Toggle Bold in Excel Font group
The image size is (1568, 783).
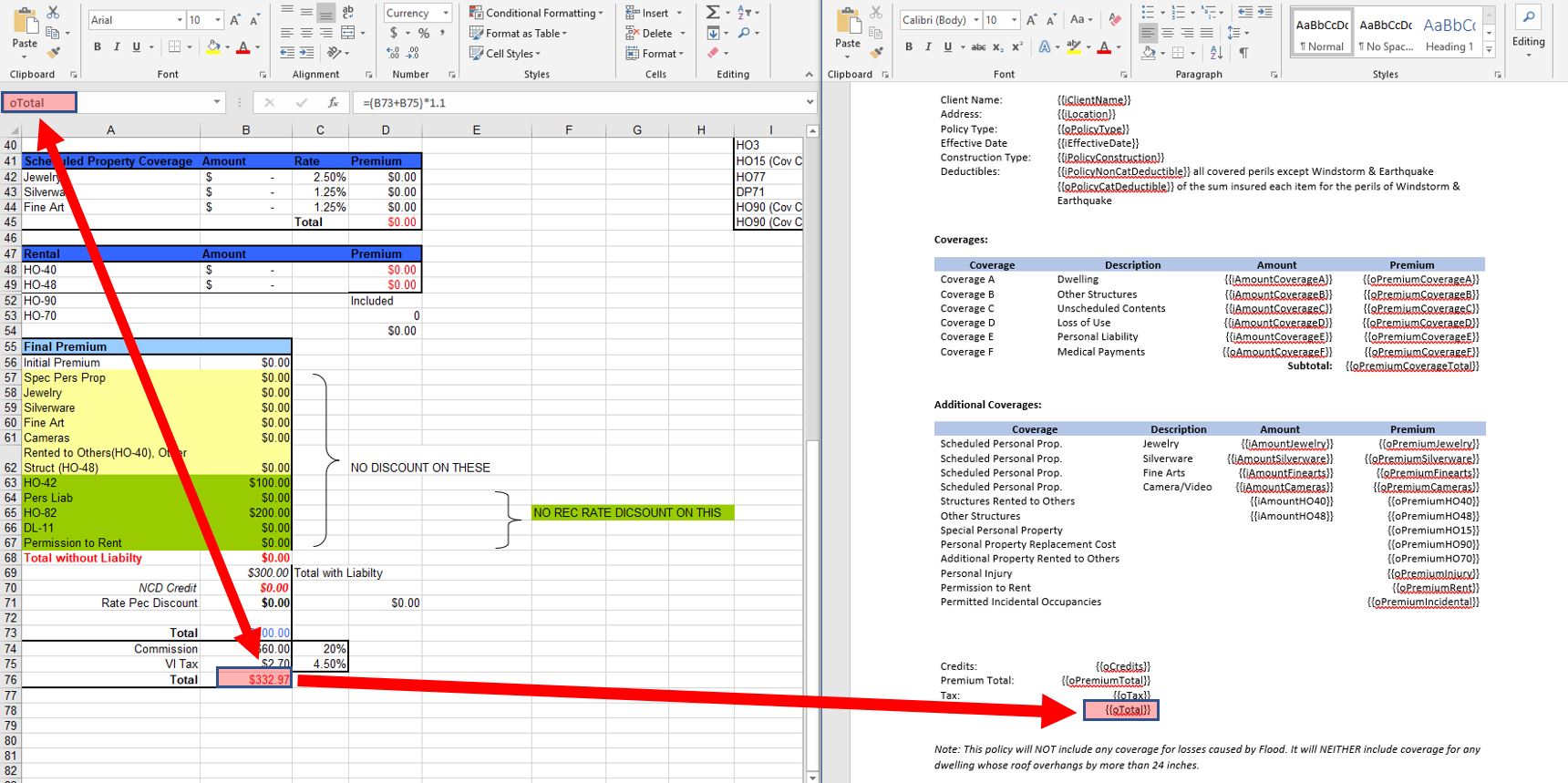[98, 46]
